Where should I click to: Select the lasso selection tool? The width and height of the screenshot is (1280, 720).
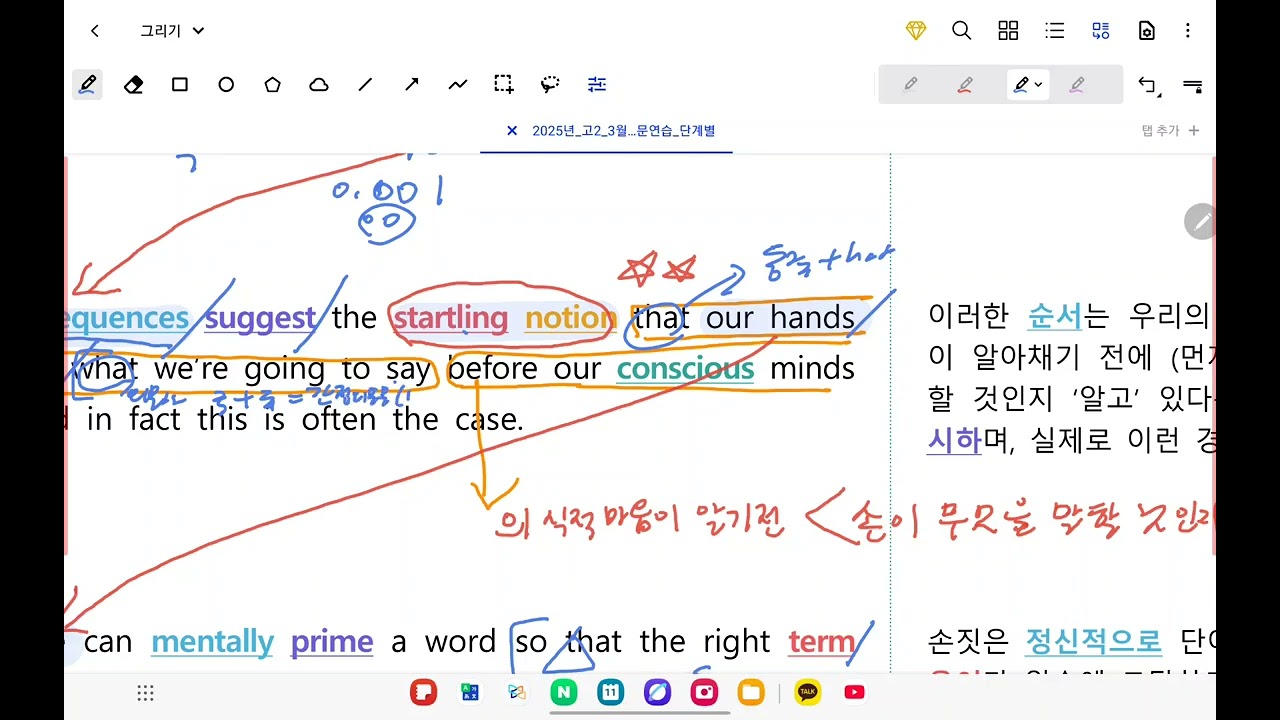(550, 85)
